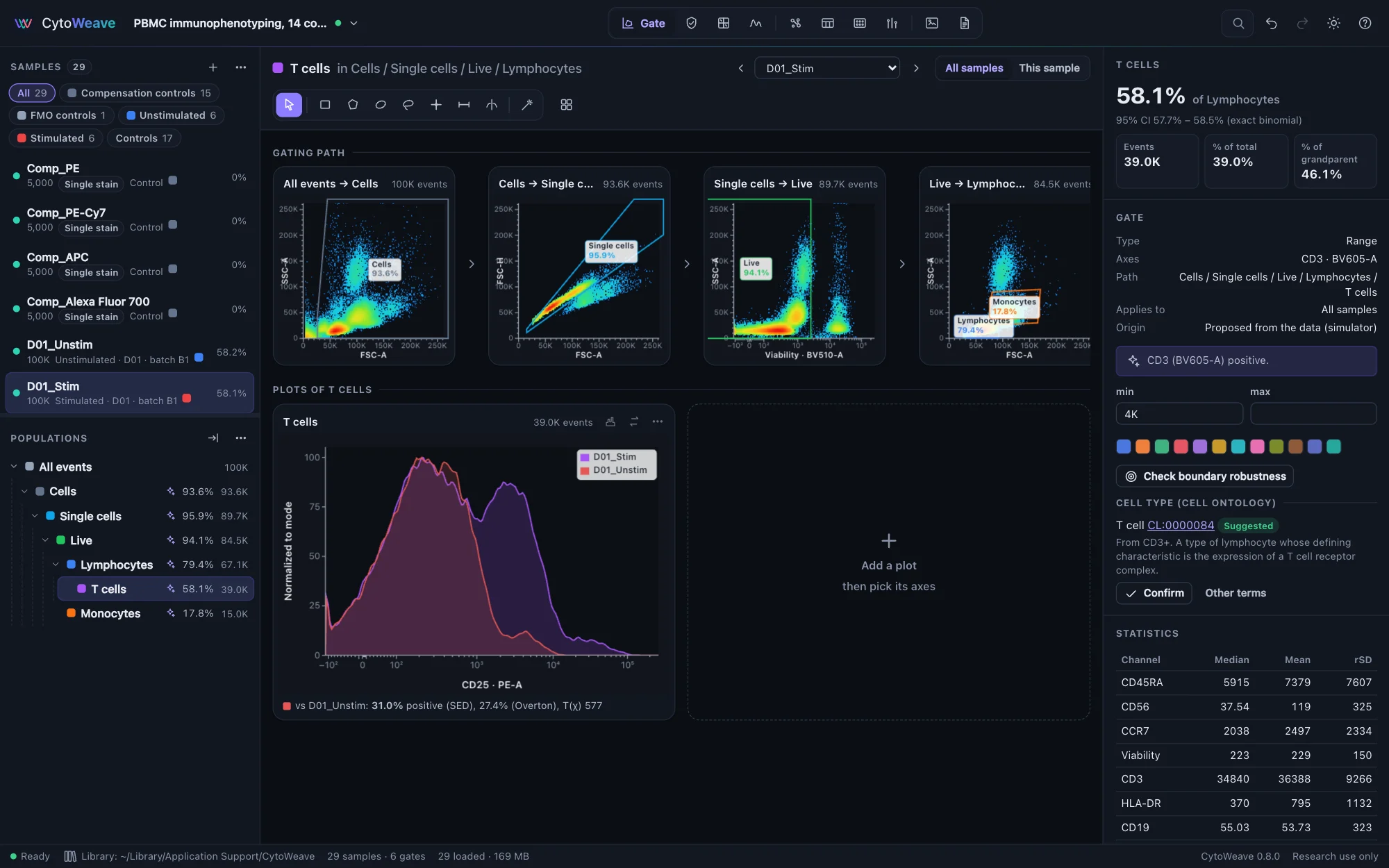This screenshot has height=868, width=1389.
Task: Open the D01_Stim sample dropdown
Action: [827, 68]
